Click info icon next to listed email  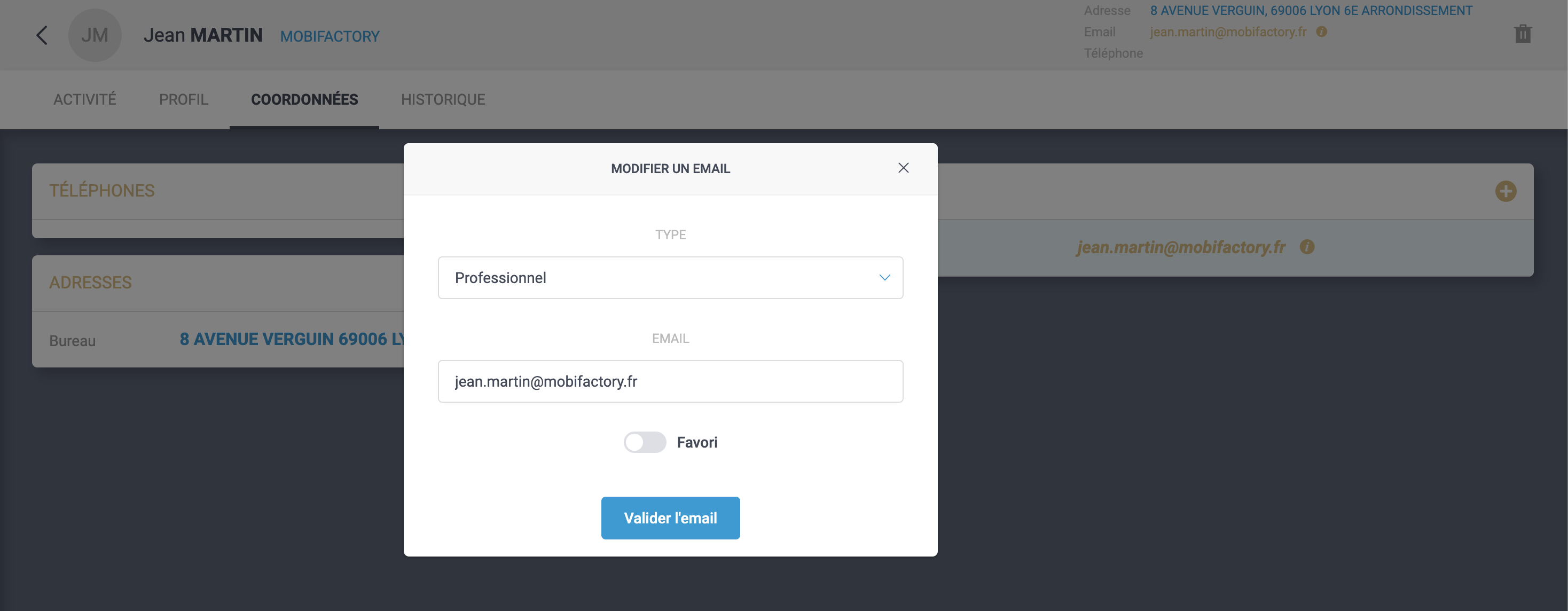click(1307, 247)
